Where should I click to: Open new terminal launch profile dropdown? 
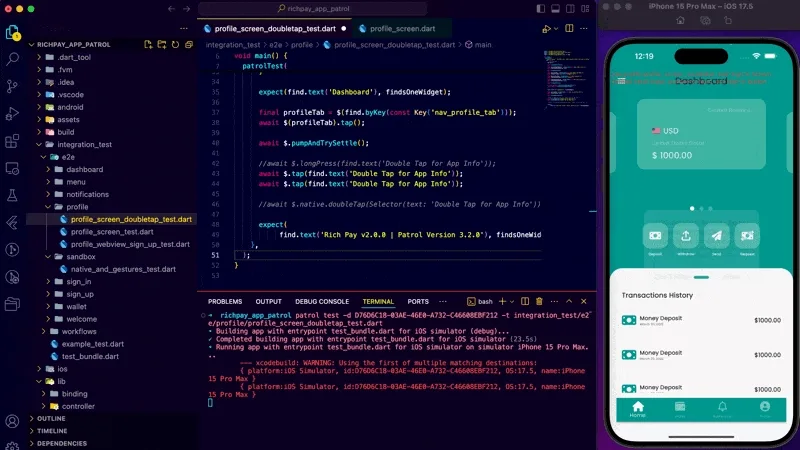(512, 301)
